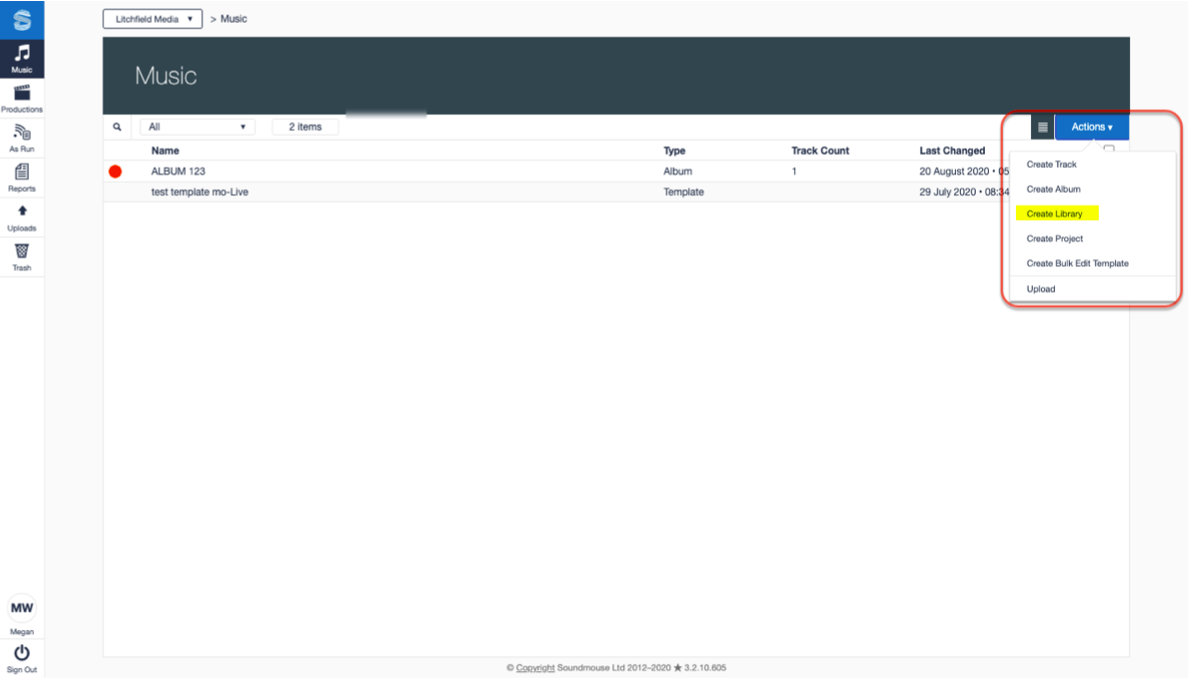Sort by the Name column header
This screenshot has width=1190, height=678.
165,150
